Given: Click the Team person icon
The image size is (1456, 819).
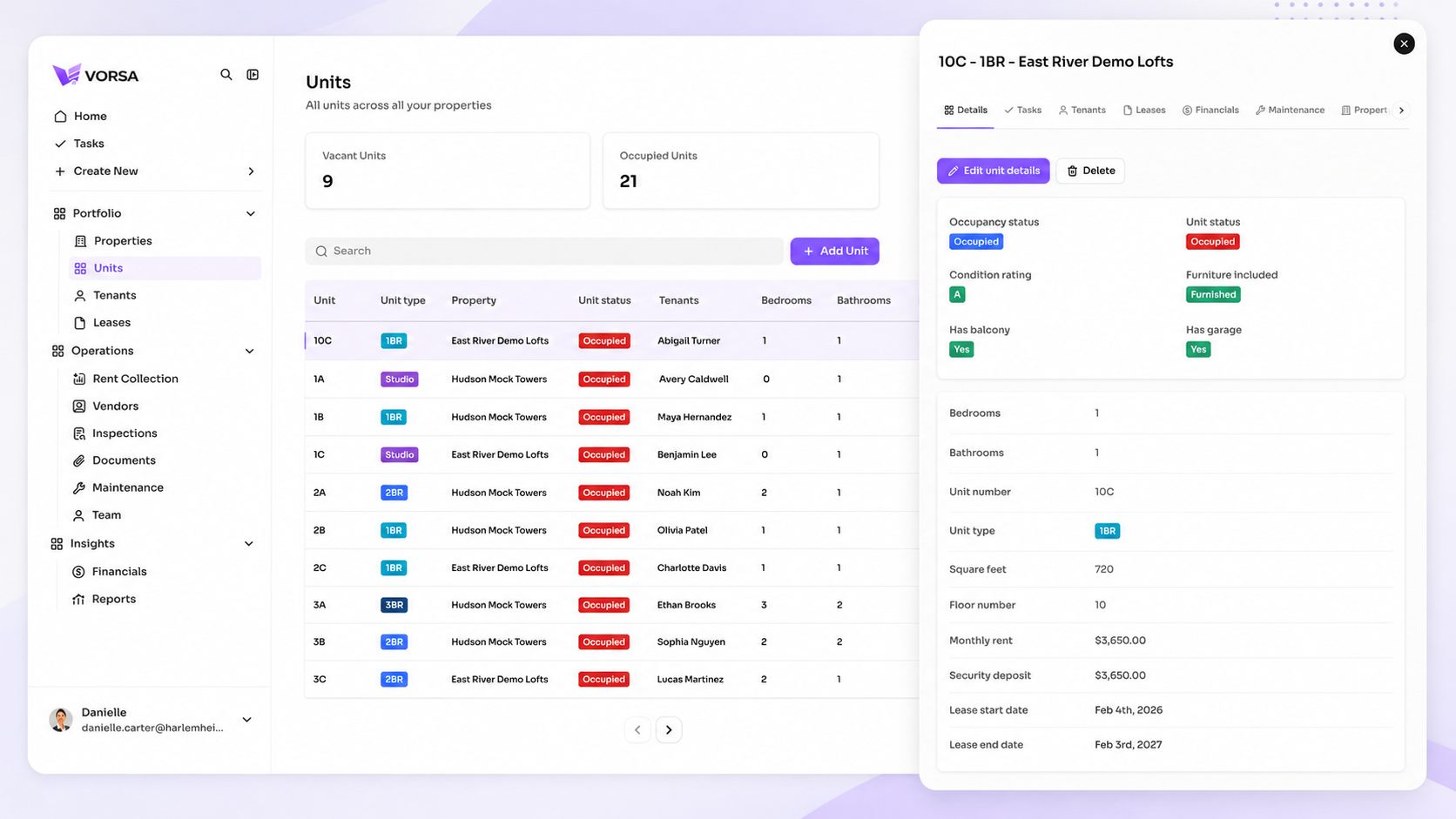Looking at the screenshot, I should [x=79, y=515].
